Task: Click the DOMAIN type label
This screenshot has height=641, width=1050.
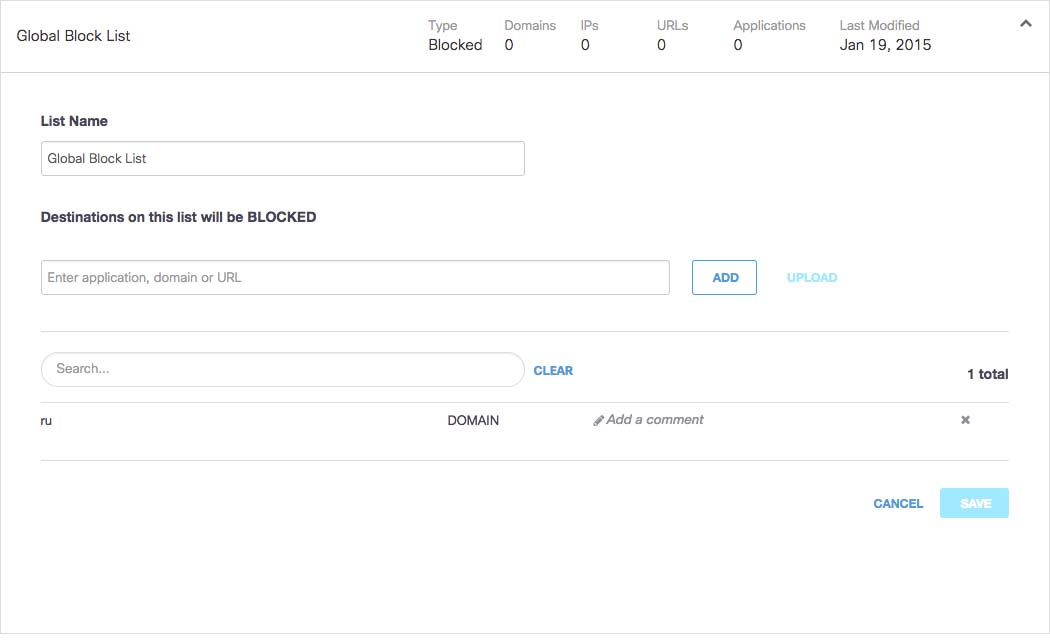Action: click(473, 421)
